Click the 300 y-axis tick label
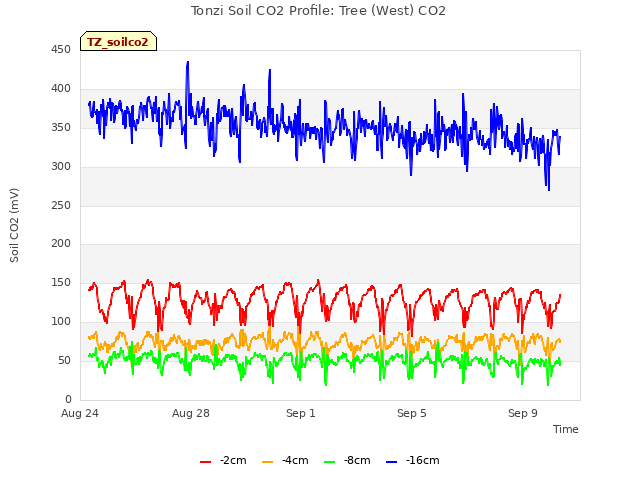 click(x=61, y=166)
